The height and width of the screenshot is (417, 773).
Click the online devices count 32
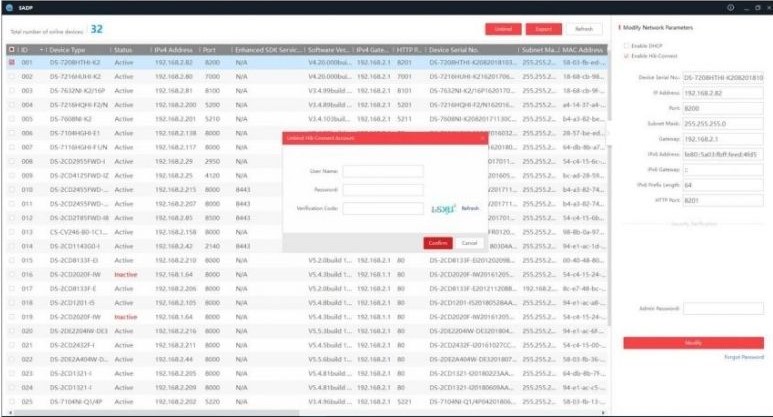(97, 29)
